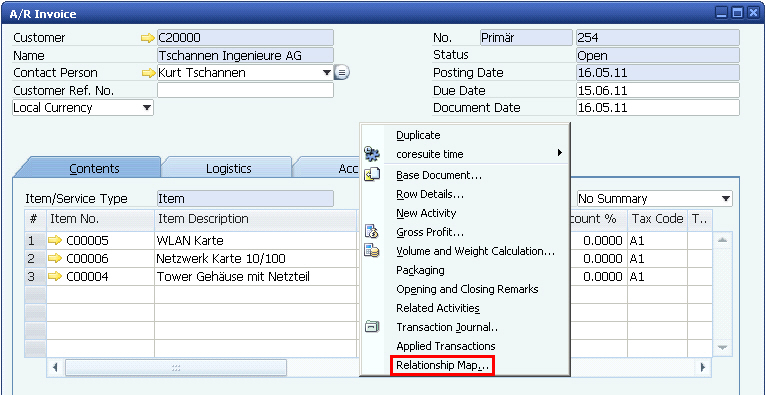Open the No Summary dropdown

pyautogui.click(x=726, y=199)
